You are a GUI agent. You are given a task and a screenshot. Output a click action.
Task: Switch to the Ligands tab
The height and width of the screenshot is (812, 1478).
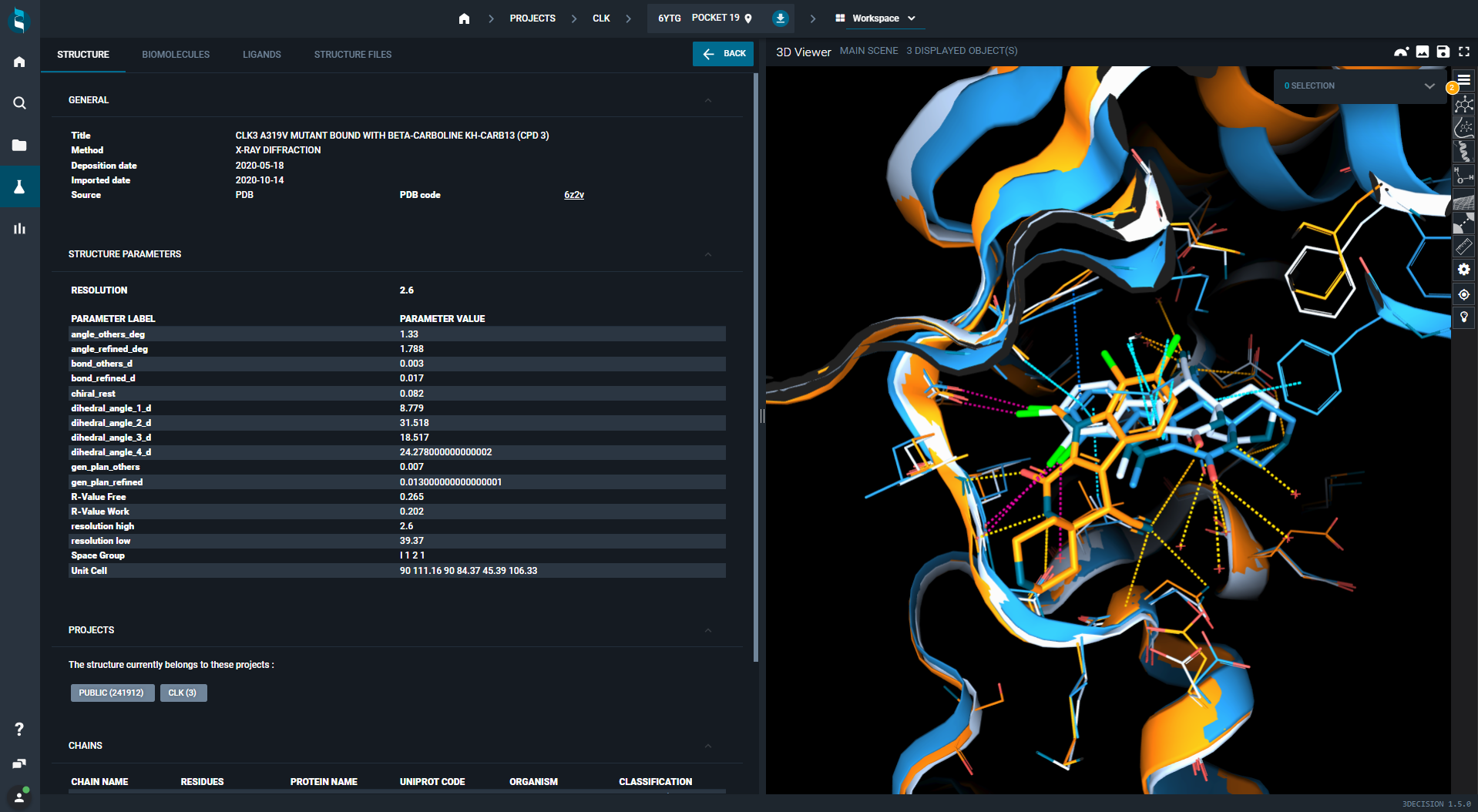point(262,55)
